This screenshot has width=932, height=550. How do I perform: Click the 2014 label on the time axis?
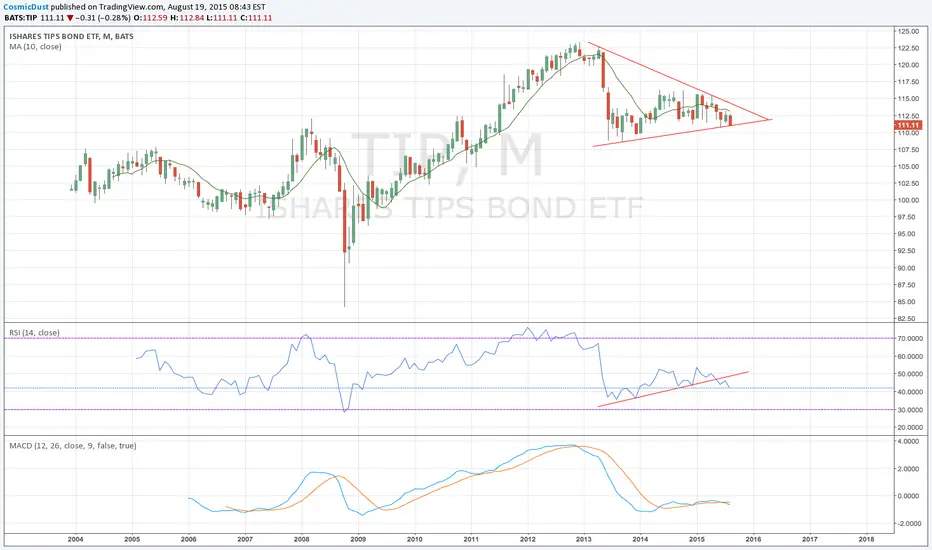tap(640, 539)
